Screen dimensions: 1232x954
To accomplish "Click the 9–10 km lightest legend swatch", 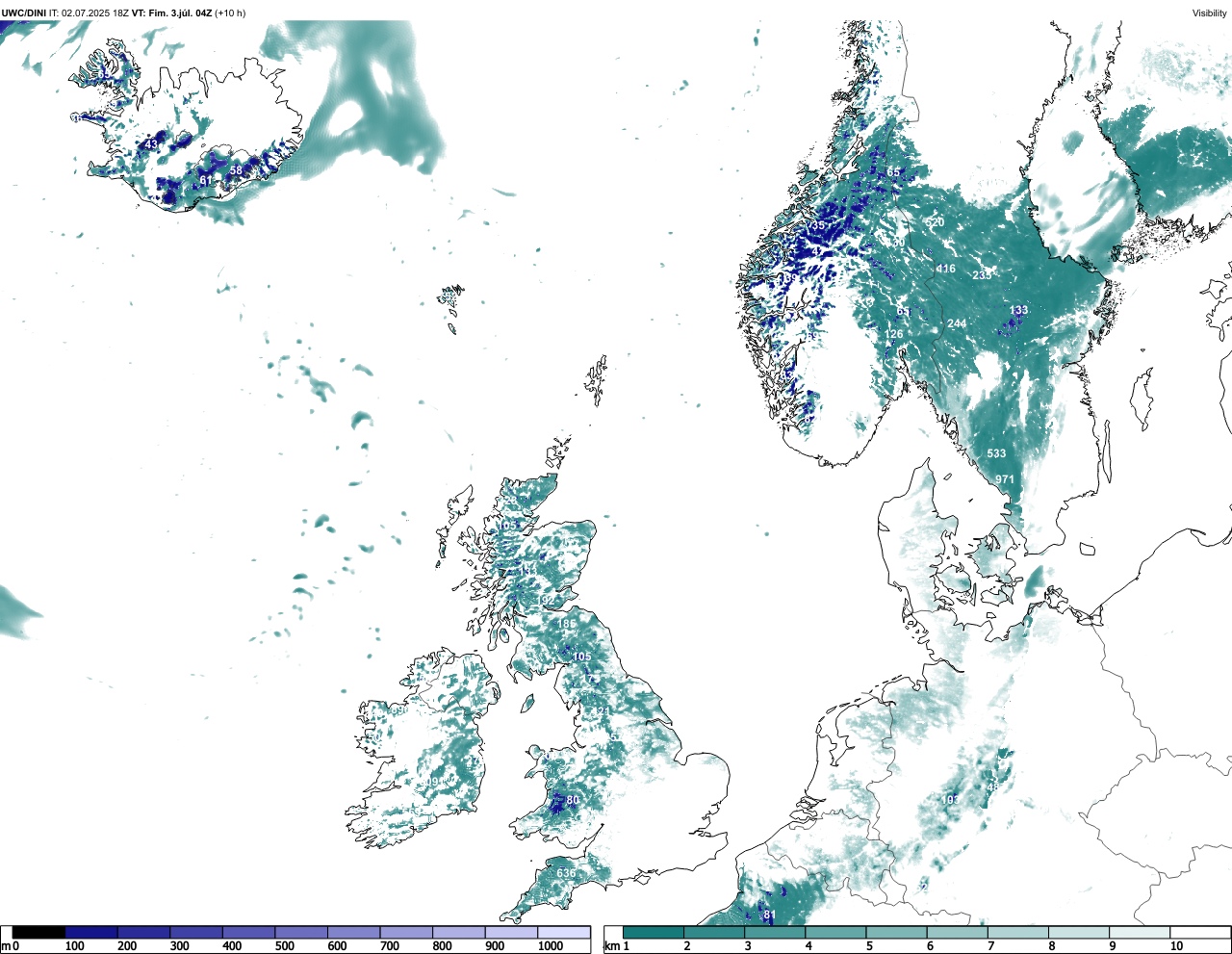I will pos(1140,932).
